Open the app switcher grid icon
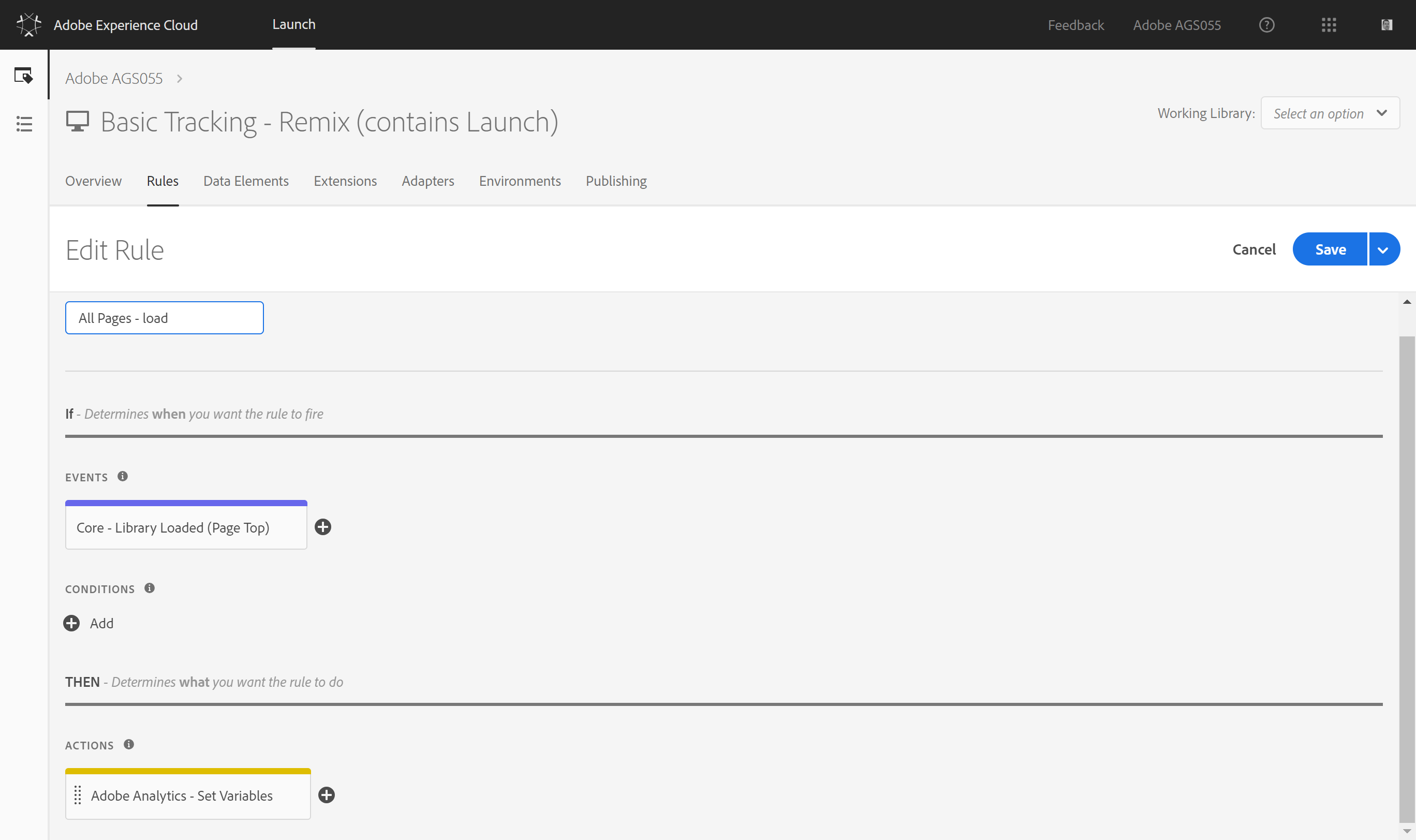The width and height of the screenshot is (1416, 840). coord(1329,25)
